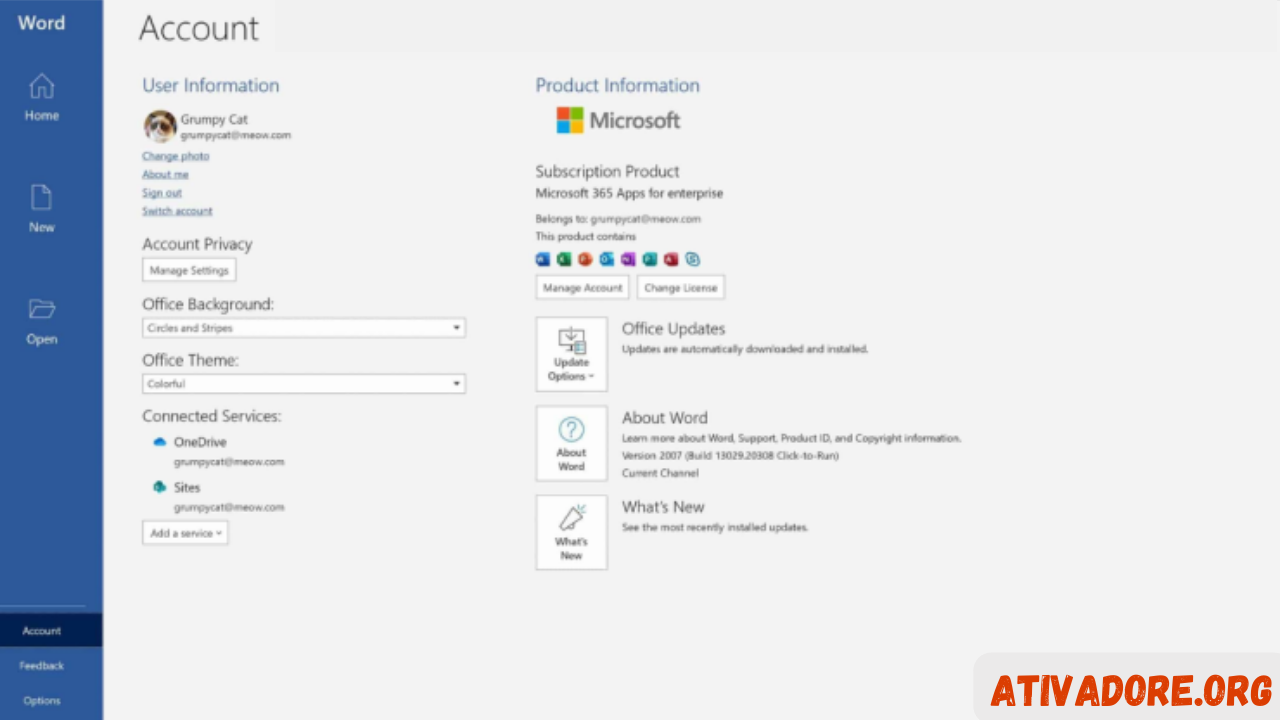Click the Excel app icon

[564, 259]
